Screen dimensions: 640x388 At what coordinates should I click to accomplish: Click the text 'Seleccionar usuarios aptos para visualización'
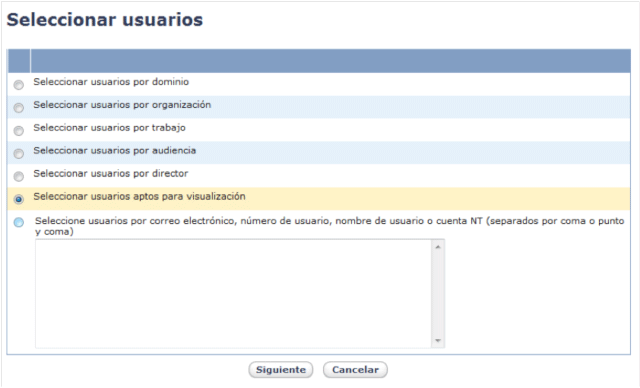[140, 197]
